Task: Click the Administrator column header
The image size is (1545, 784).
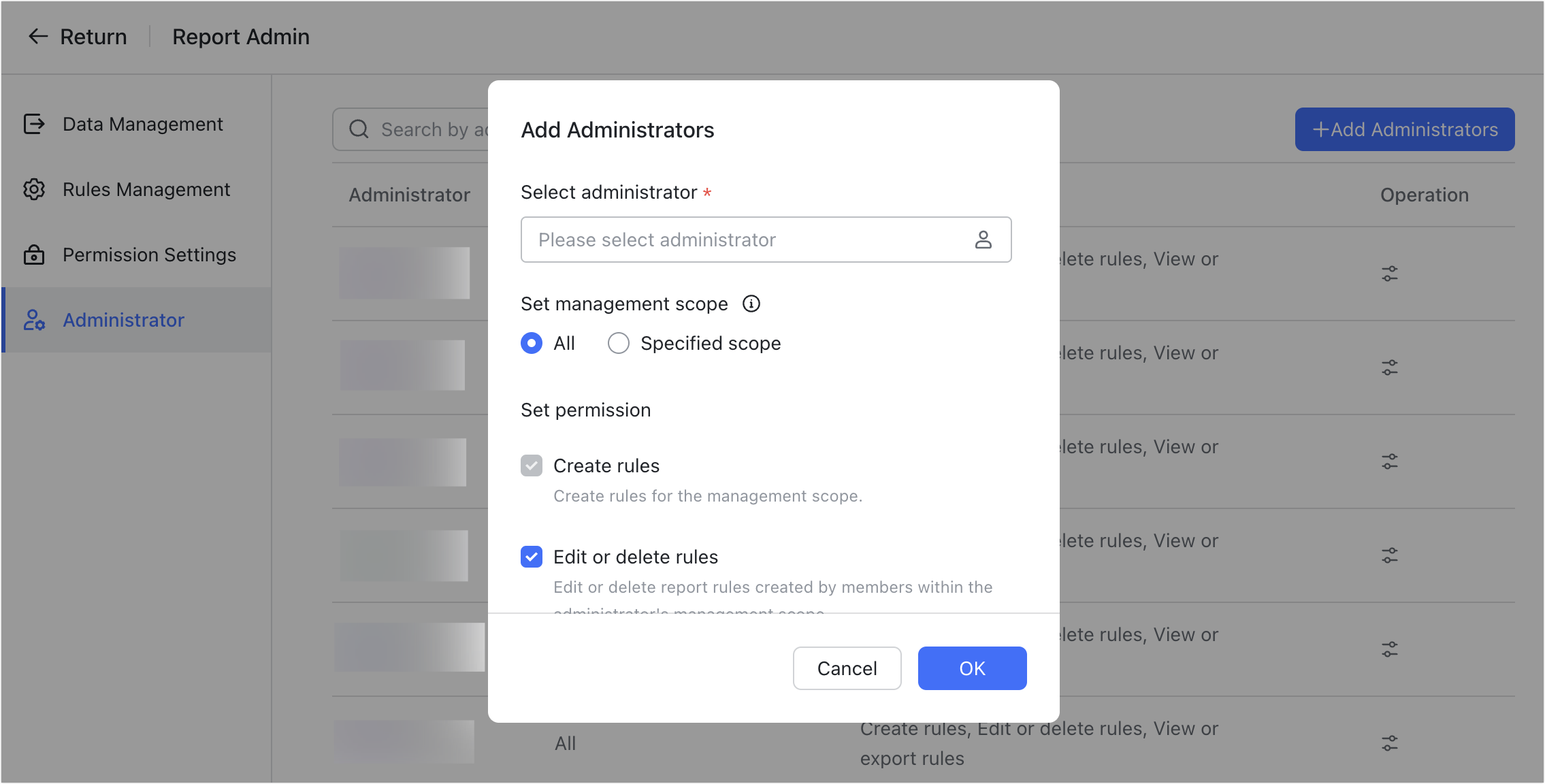Action: pyautogui.click(x=409, y=195)
